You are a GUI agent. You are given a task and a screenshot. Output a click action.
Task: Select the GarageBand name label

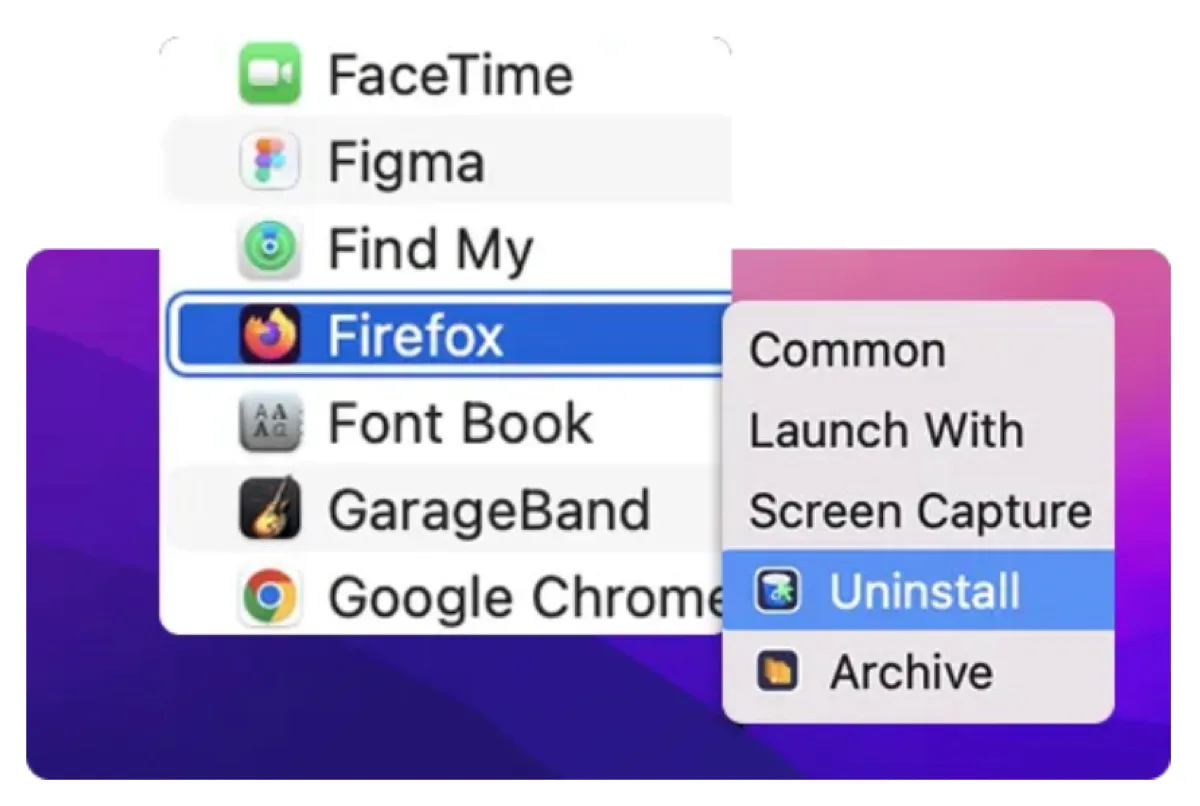point(489,510)
